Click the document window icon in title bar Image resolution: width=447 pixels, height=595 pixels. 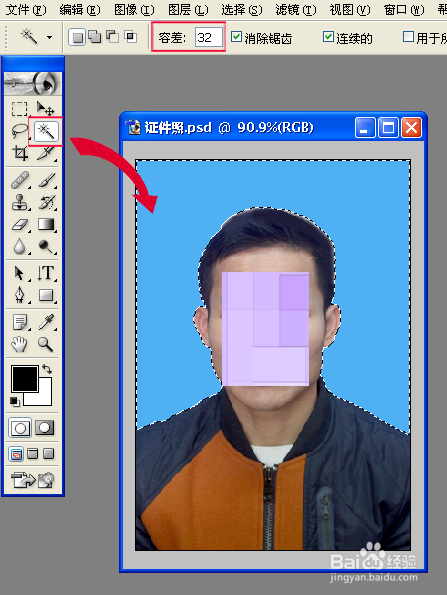click(x=133, y=128)
